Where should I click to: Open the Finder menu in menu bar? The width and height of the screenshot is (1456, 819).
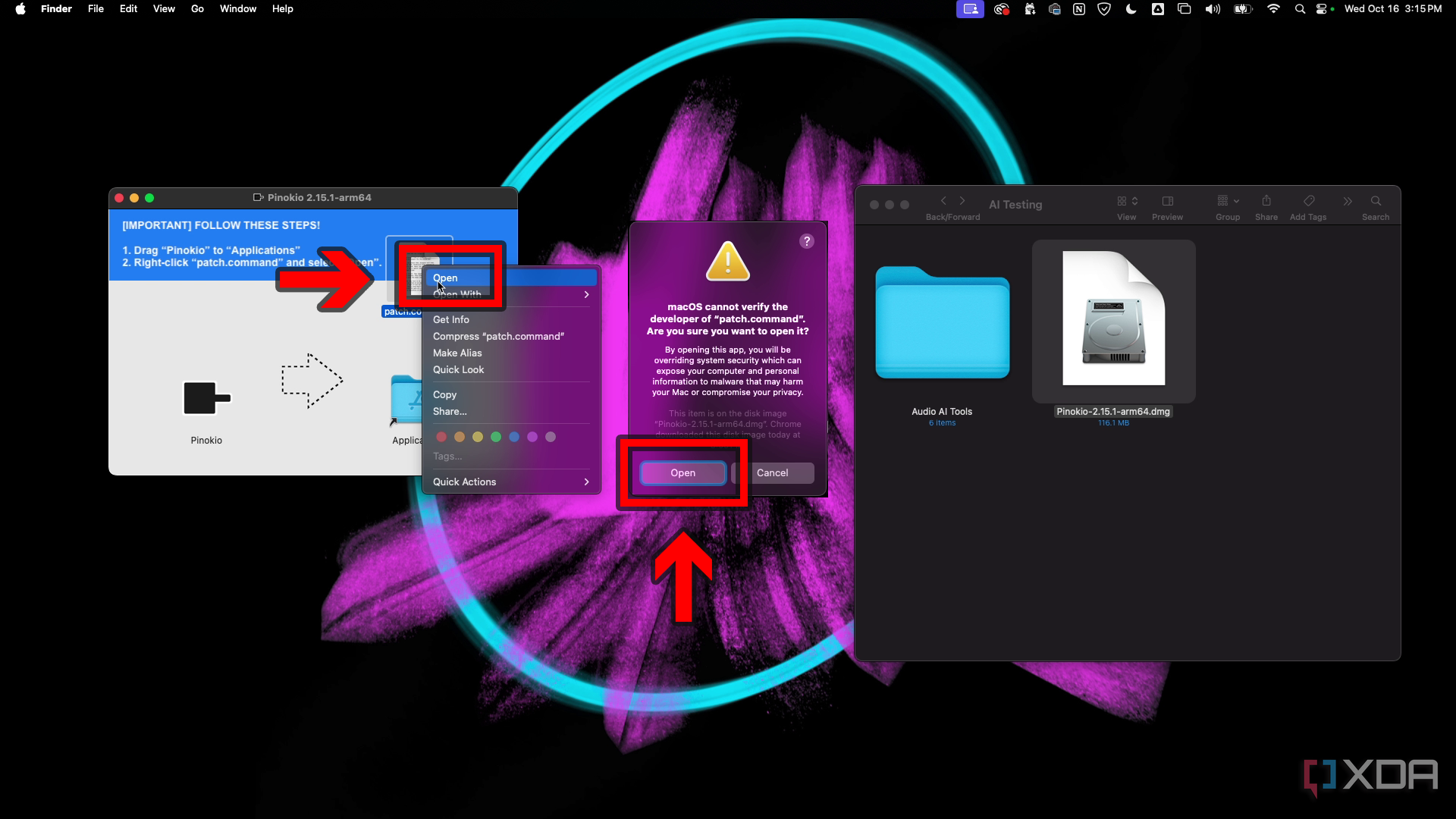point(56,9)
